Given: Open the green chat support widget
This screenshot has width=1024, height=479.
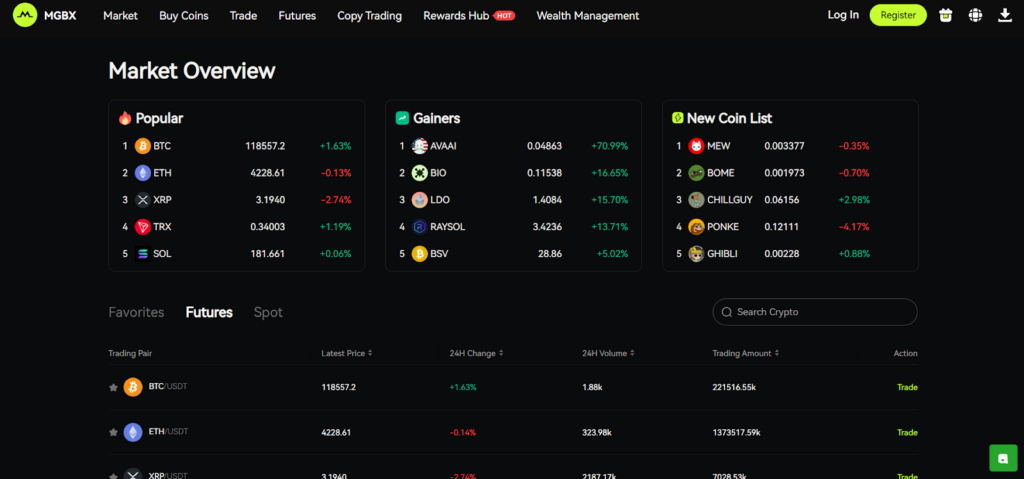Looking at the screenshot, I should coord(1003,458).
